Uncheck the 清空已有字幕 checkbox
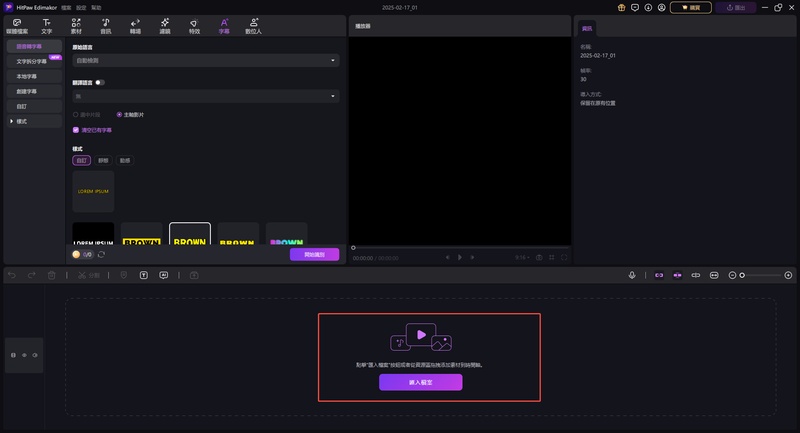 click(x=75, y=129)
